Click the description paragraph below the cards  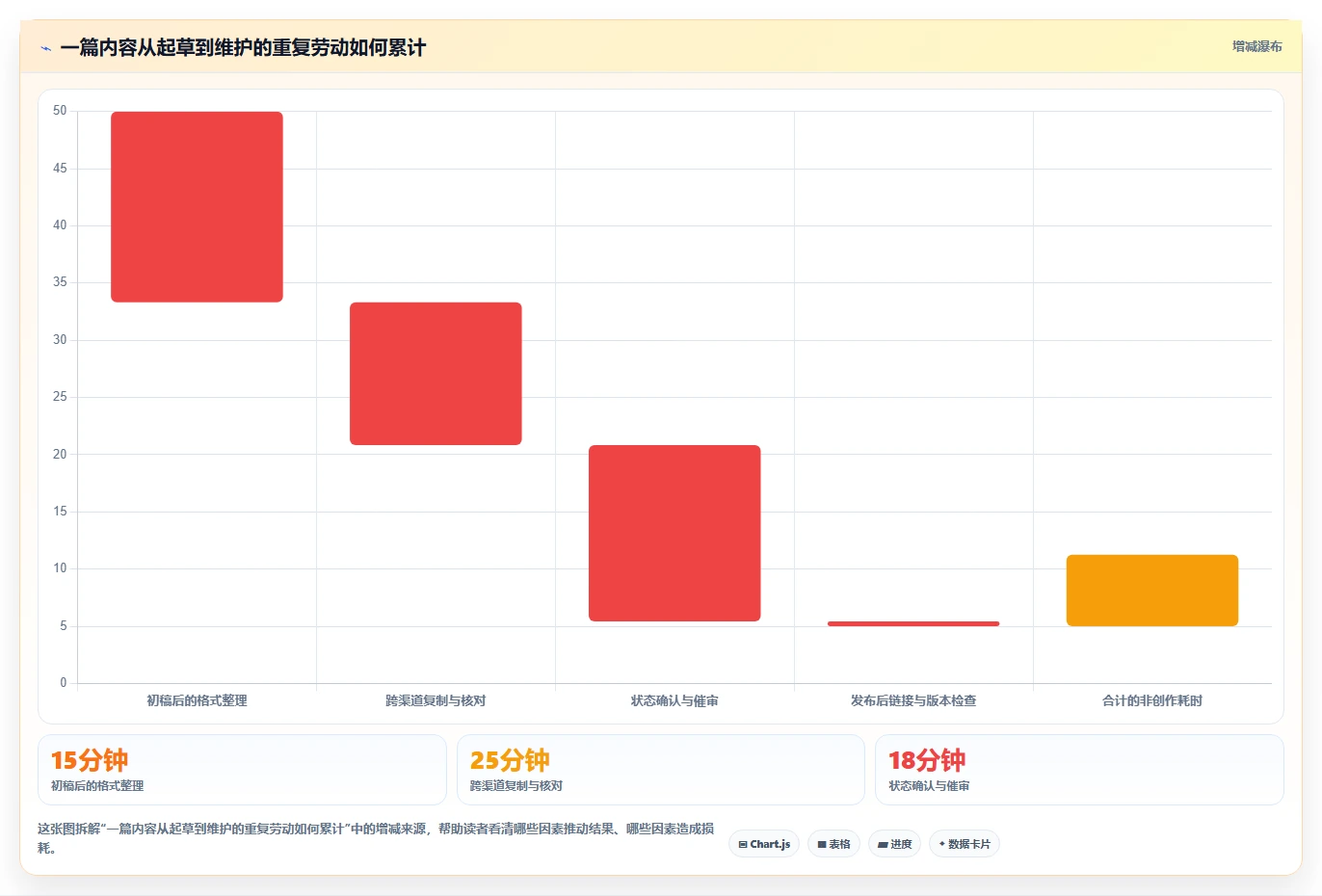[376, 838]
